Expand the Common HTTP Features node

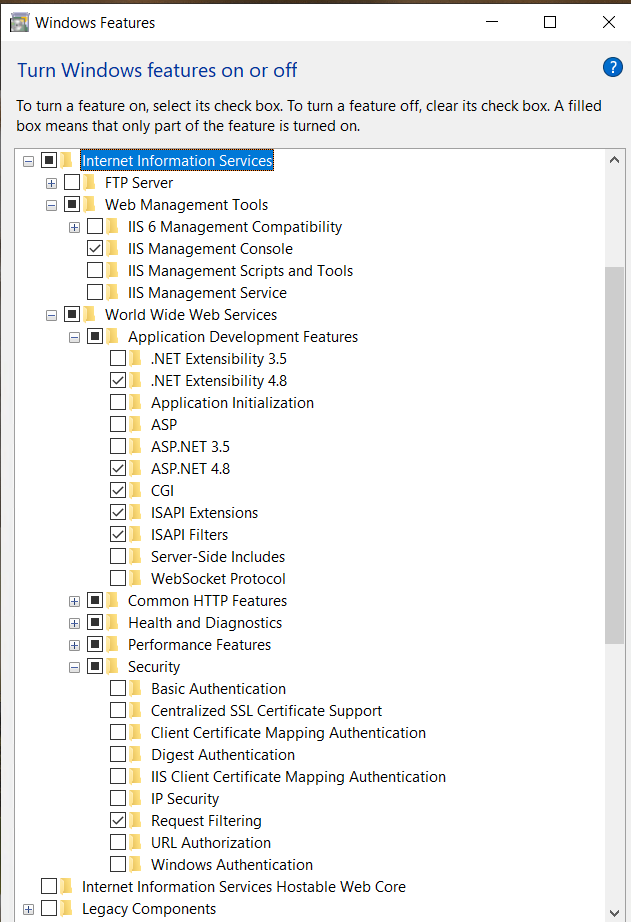[x=74, y=601]
